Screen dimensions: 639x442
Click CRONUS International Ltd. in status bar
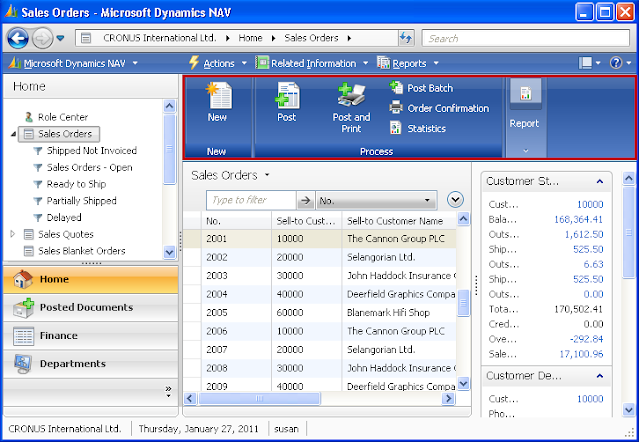coord(65,429)
